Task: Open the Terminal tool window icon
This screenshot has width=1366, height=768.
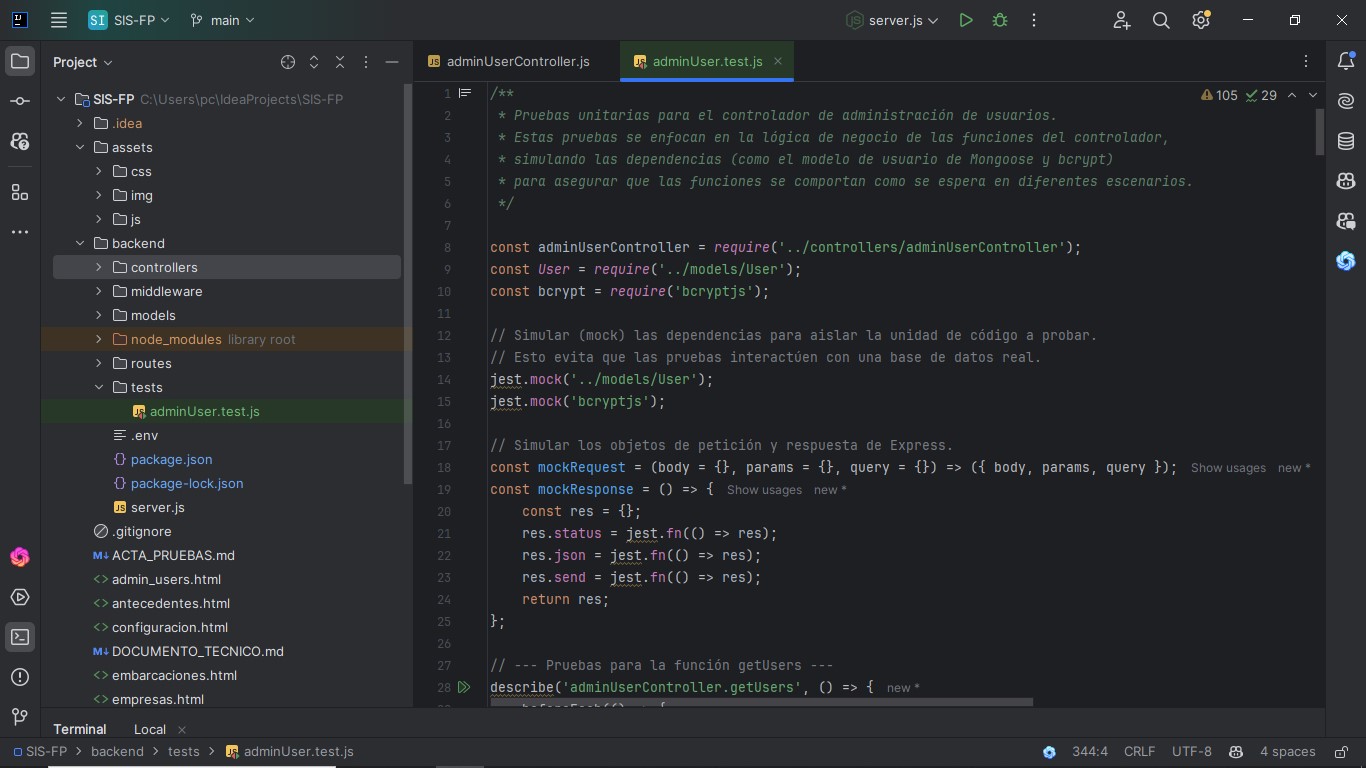Action: point(20,637)
